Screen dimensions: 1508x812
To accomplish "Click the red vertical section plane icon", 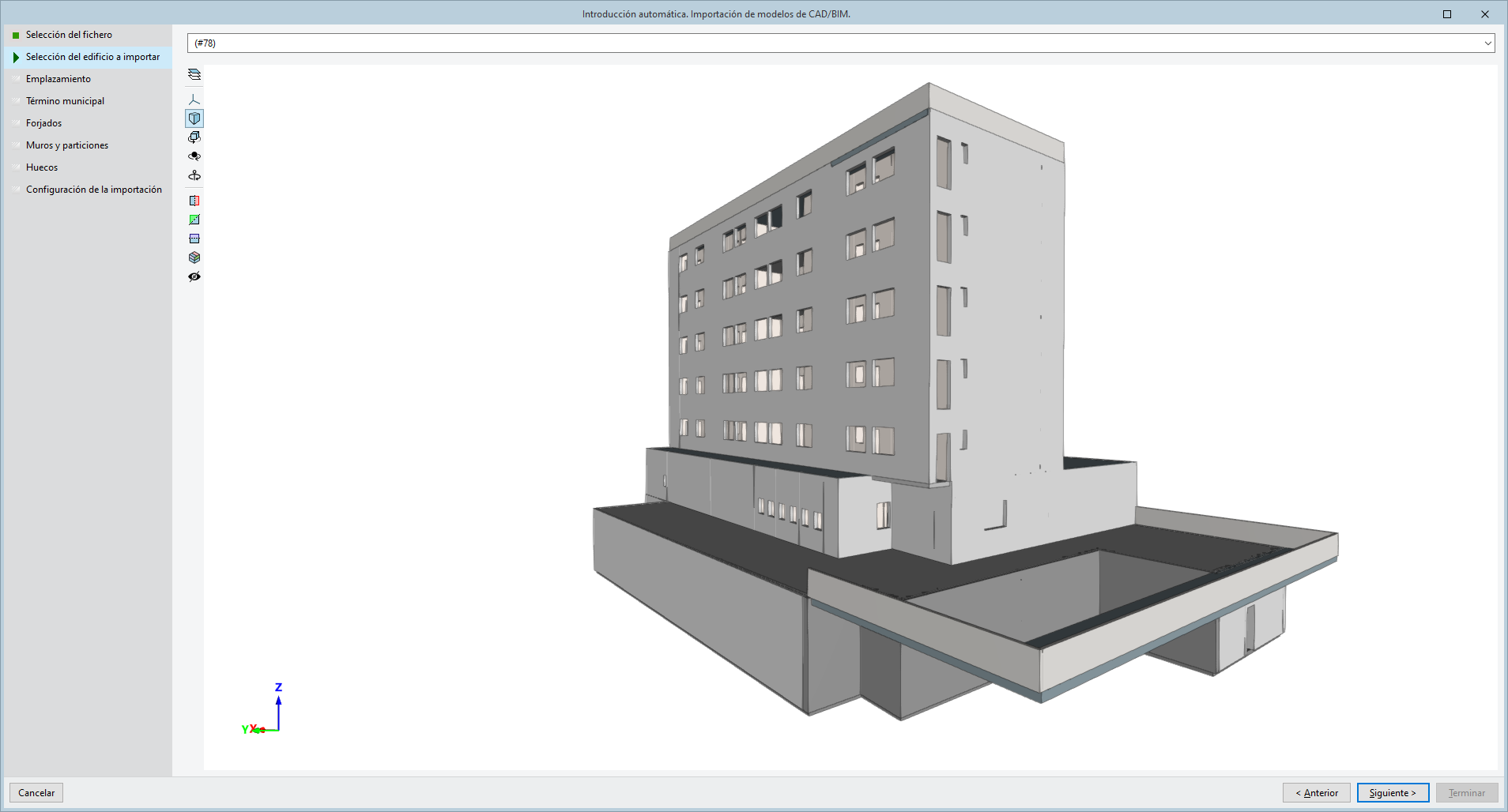I will pyautogui.click(x=194, y=201).
